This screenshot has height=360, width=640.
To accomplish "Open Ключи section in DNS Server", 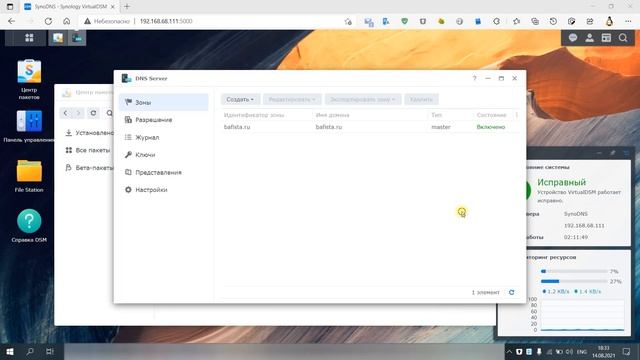I will pyautogui.click(x=164, y=155).
